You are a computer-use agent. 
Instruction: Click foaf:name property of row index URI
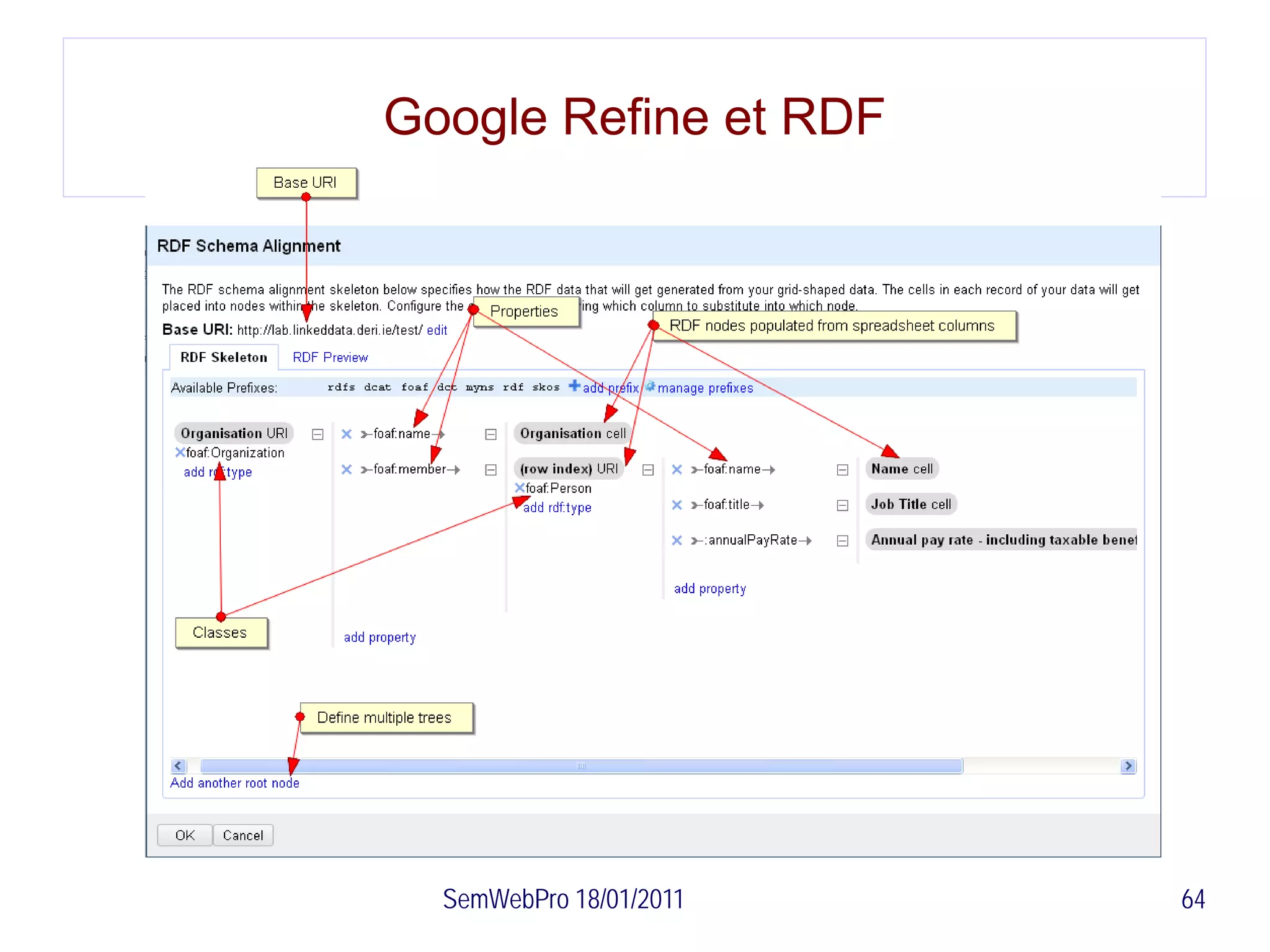(x=732, y=469)
